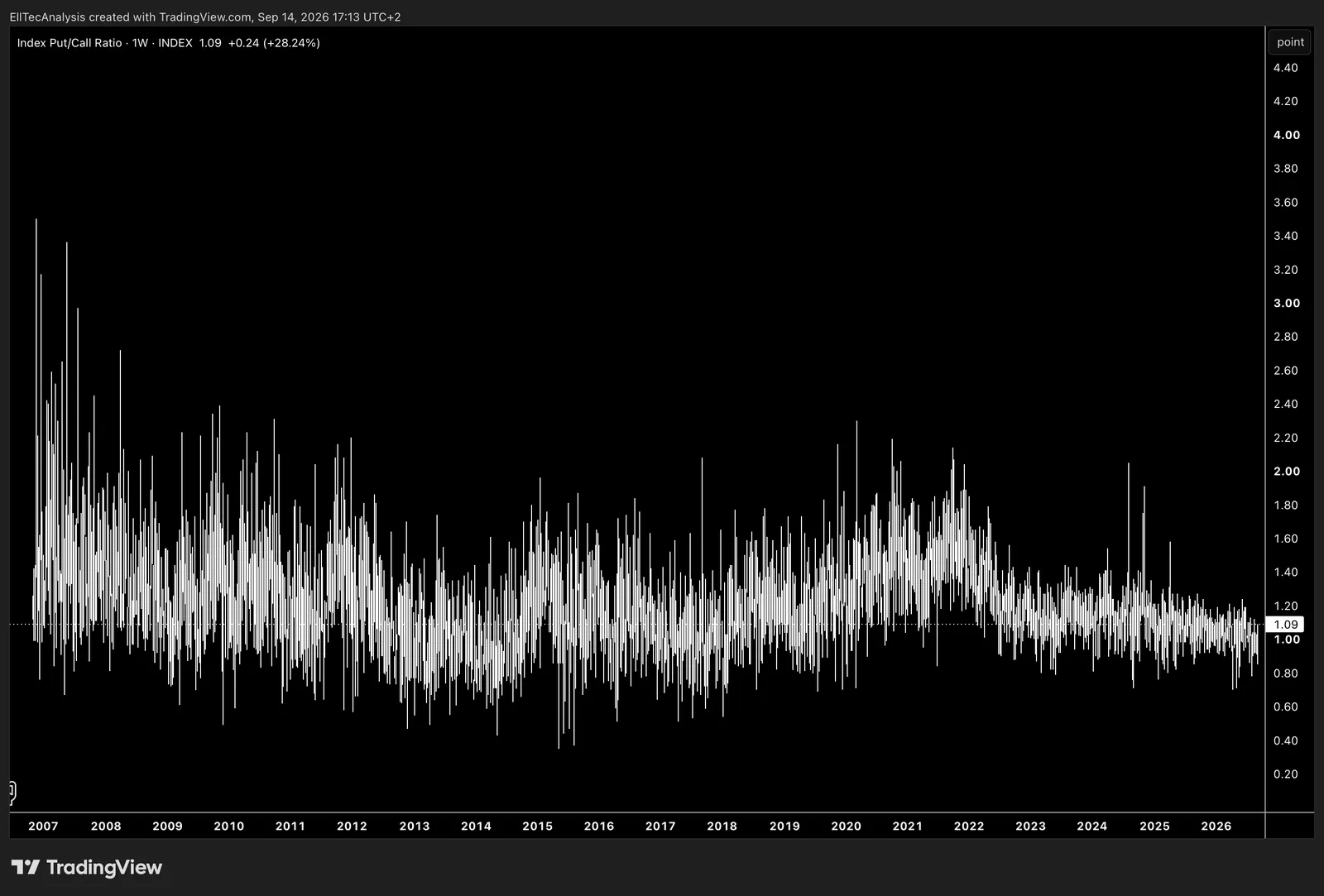1324x896 pixels.
Task: Click the 2014 year label on time axis
Action: point(476,826)
